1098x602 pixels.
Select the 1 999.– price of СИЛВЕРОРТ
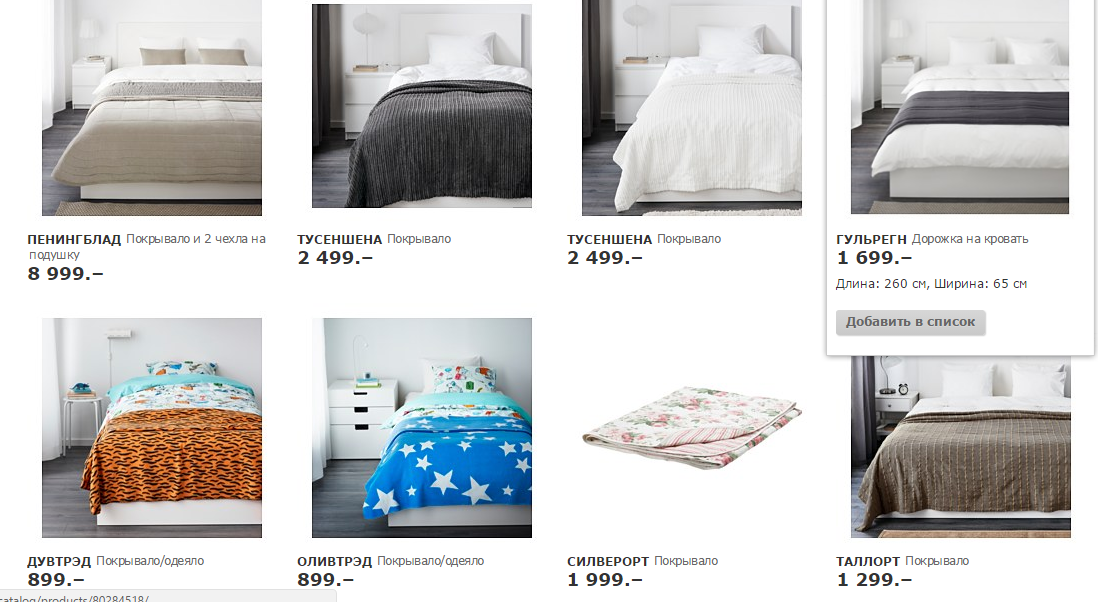pyautogui.click(x=605, y=580)
